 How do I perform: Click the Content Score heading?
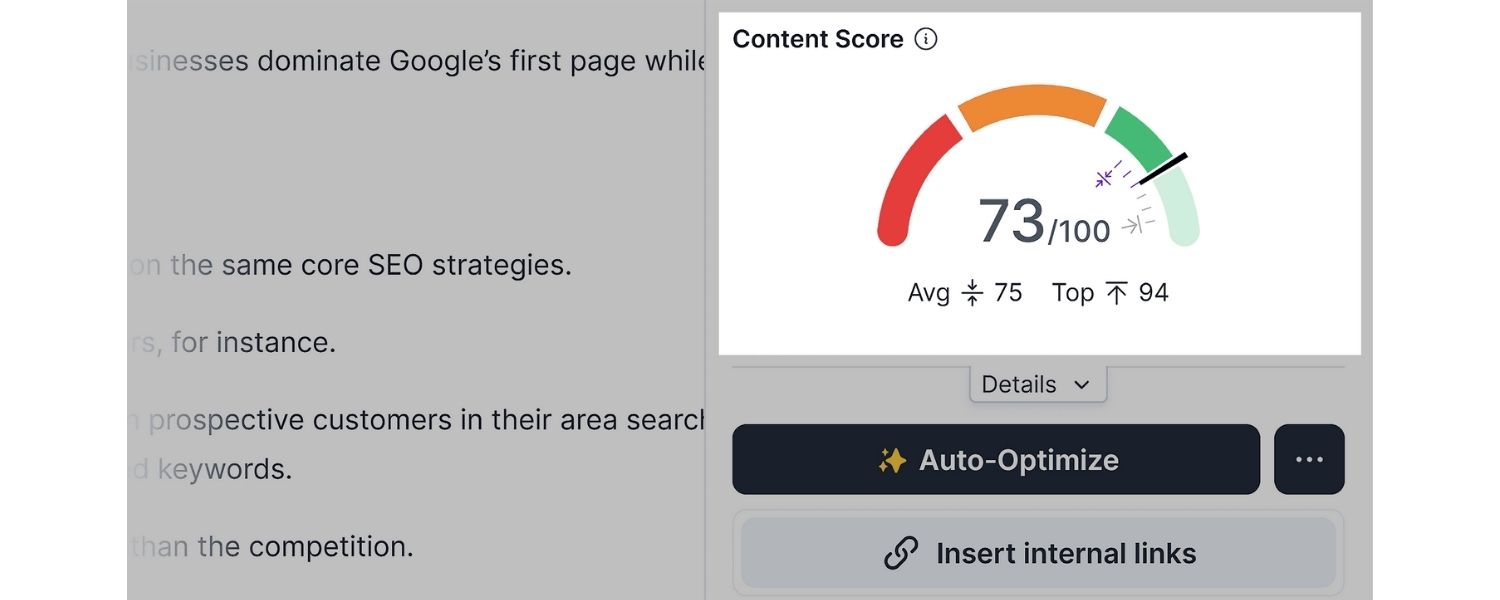(817, 40)
